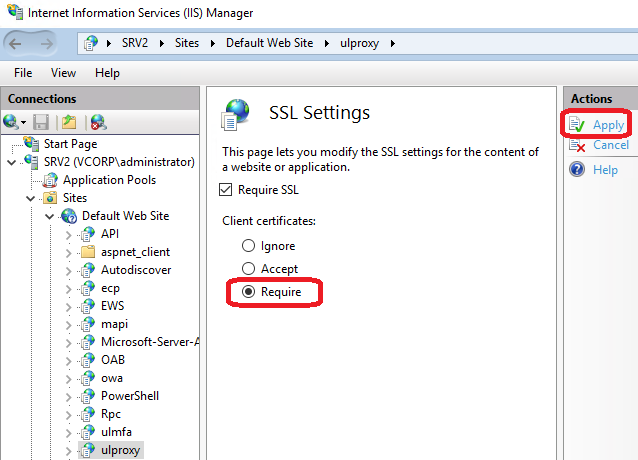Select the Ignore client certificates option
This screenshot has width=638, height=460.
(248, 246)
